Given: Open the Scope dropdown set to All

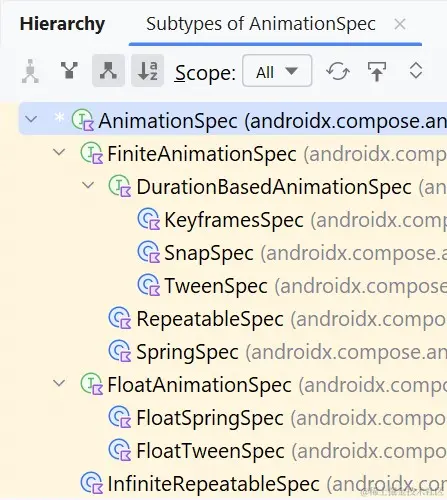Looking at the screenshot, I should pos(277,71).
